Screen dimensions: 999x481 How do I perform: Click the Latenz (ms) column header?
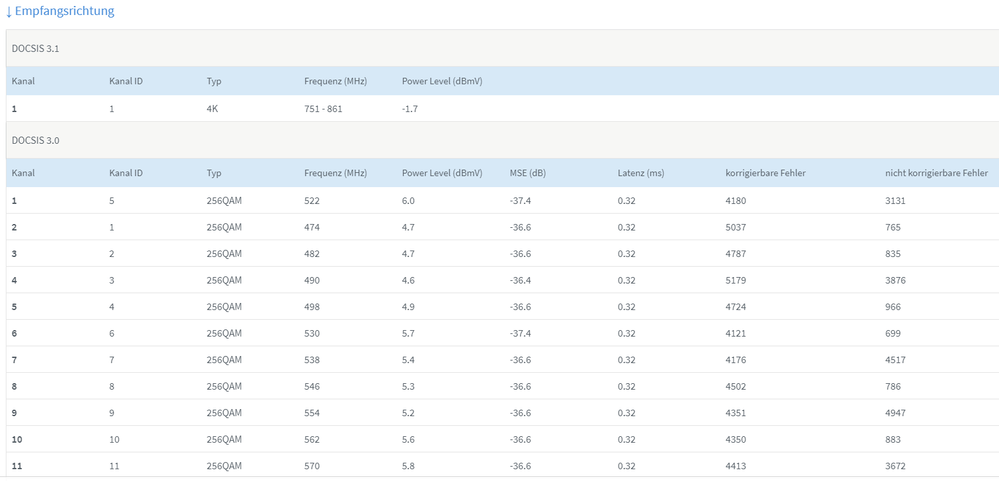(640, 173)
